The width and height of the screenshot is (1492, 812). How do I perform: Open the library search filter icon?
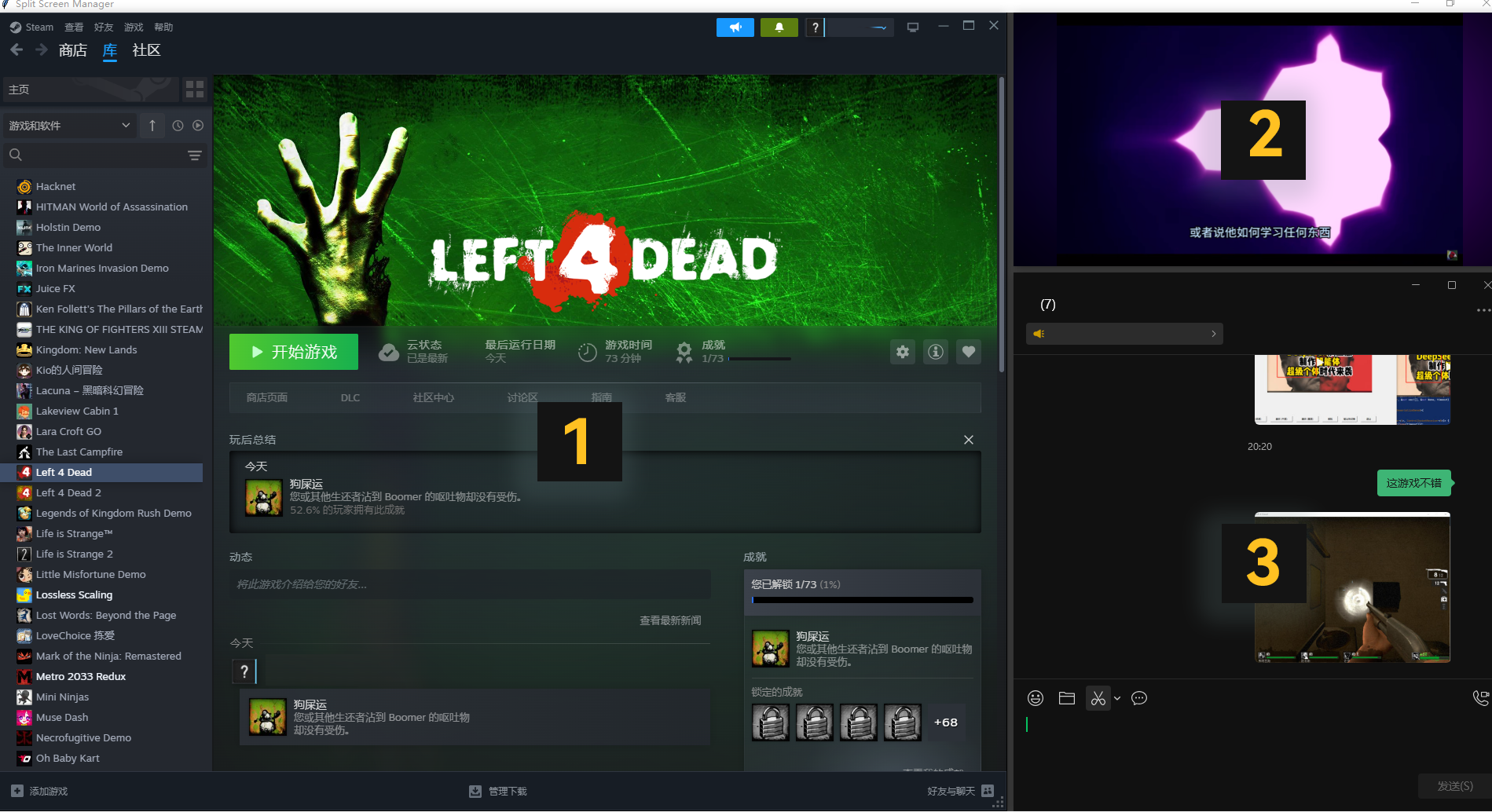[195, 155]
